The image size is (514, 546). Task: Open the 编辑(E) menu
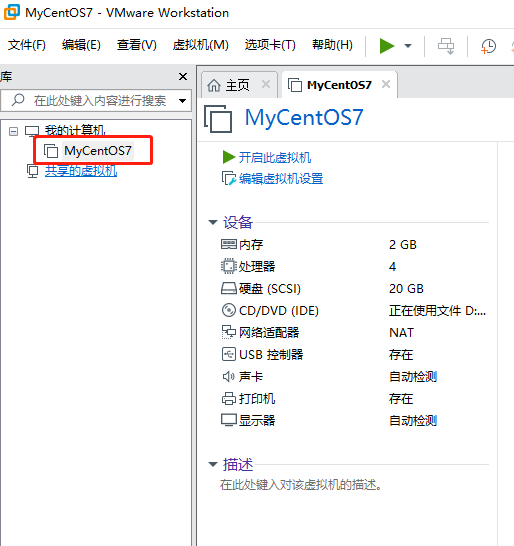coord(81,45)
